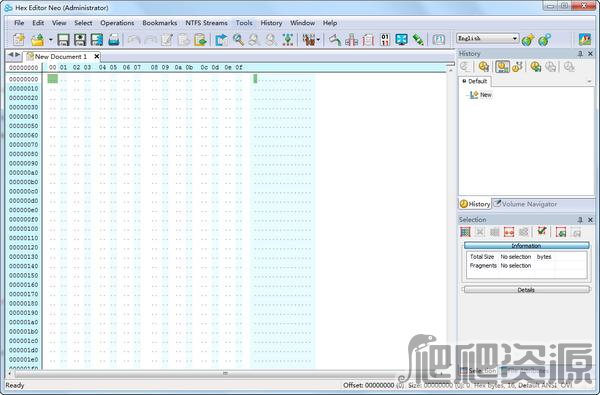Viewport: 600px width, 395px height.
Task: Open the History panel options dropdown arrow
Action: coord(589,82)
